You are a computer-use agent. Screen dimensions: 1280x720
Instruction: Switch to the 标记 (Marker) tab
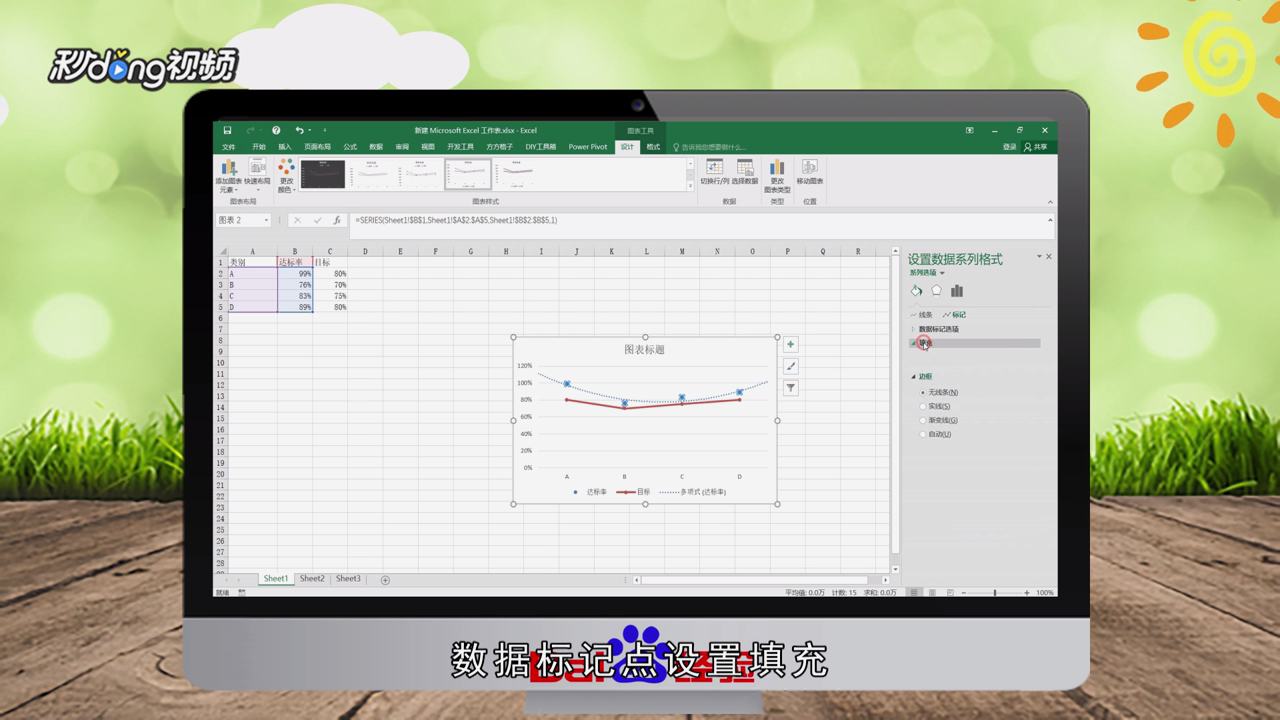tap(954, 315)
